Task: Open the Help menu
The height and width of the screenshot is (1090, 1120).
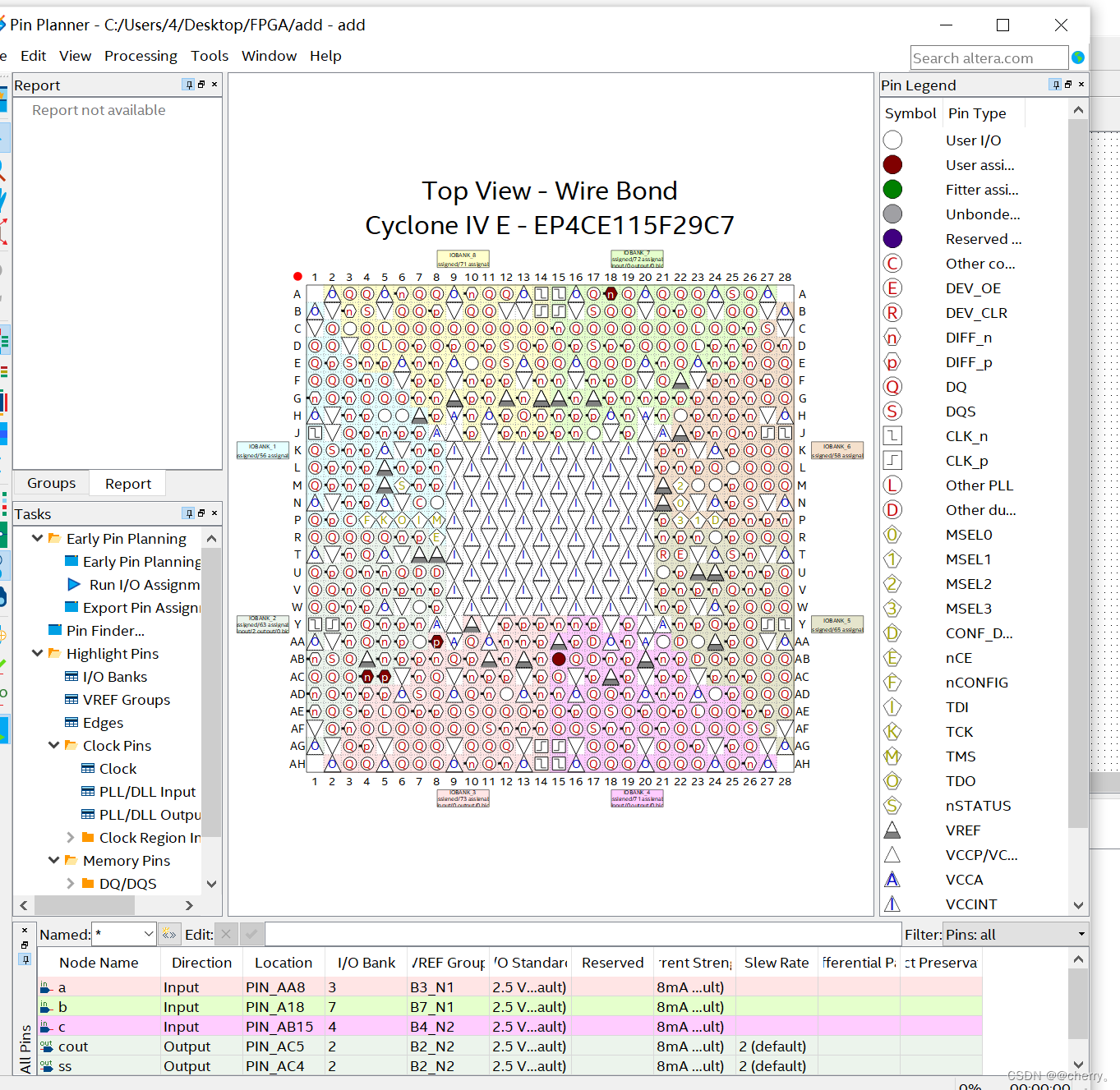Action: 325,56
